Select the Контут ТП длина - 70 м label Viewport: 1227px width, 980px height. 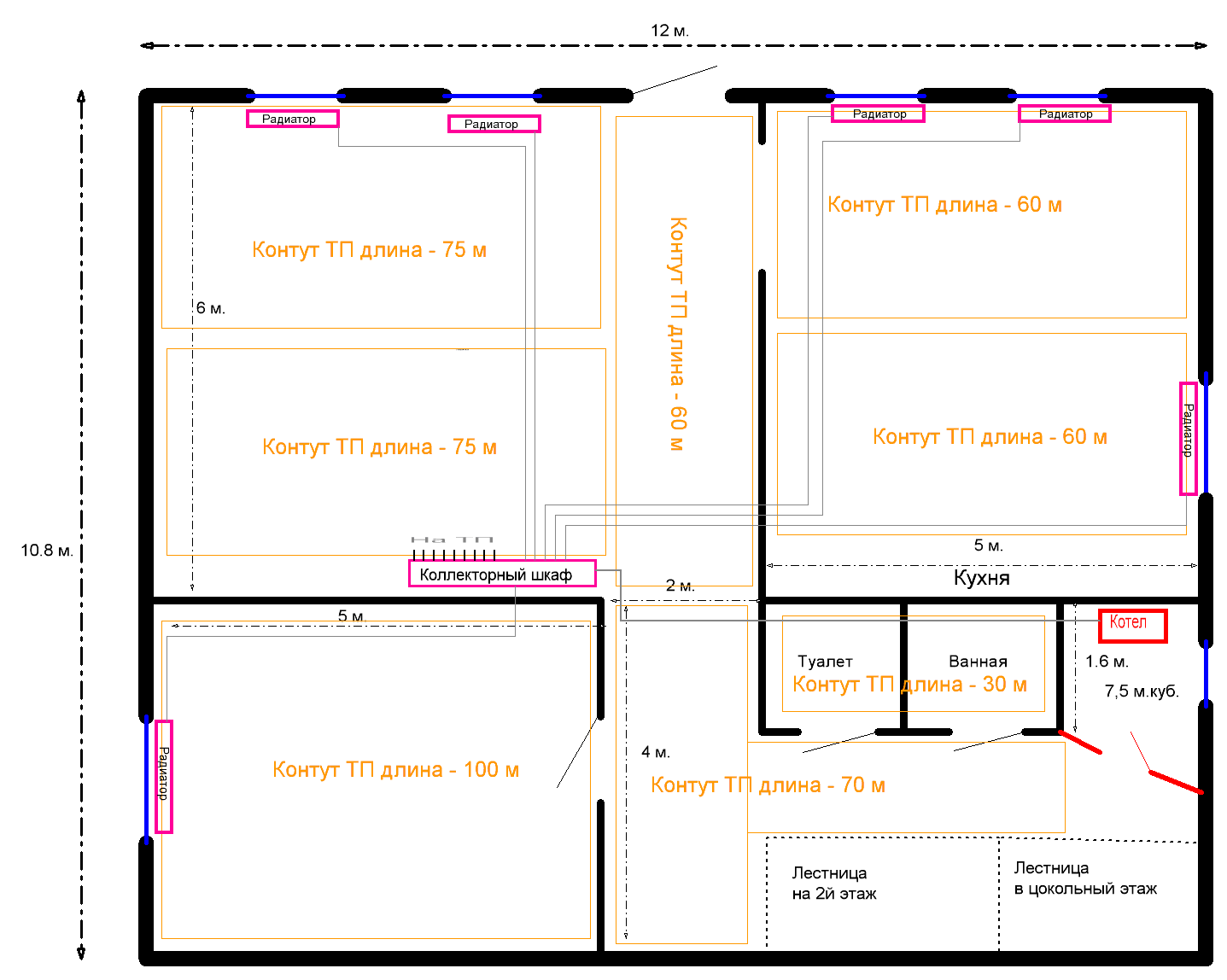tap(768, 785)
